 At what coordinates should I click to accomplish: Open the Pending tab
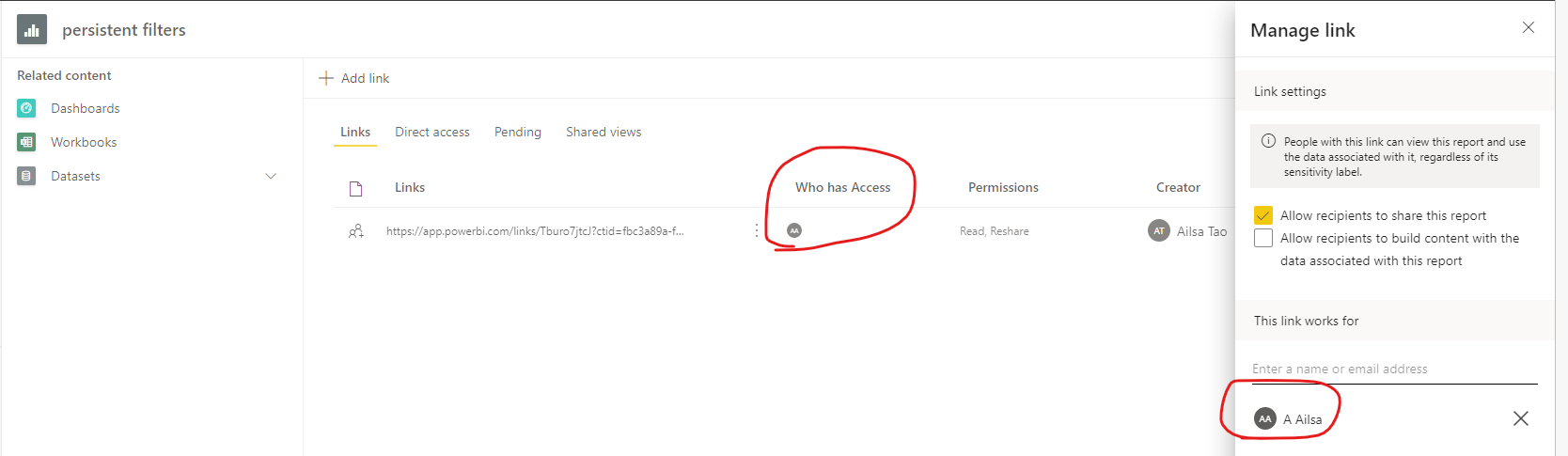518,132
